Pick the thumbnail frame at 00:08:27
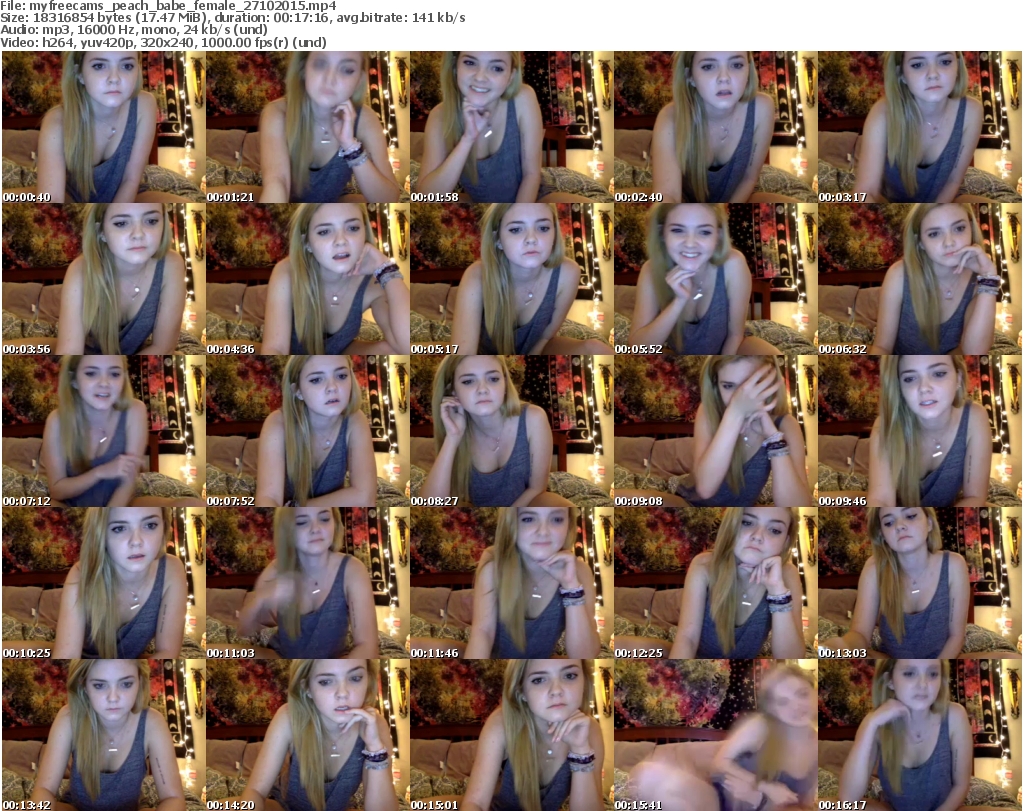This screenshot has width=1024, height=811. coord(511,432)
